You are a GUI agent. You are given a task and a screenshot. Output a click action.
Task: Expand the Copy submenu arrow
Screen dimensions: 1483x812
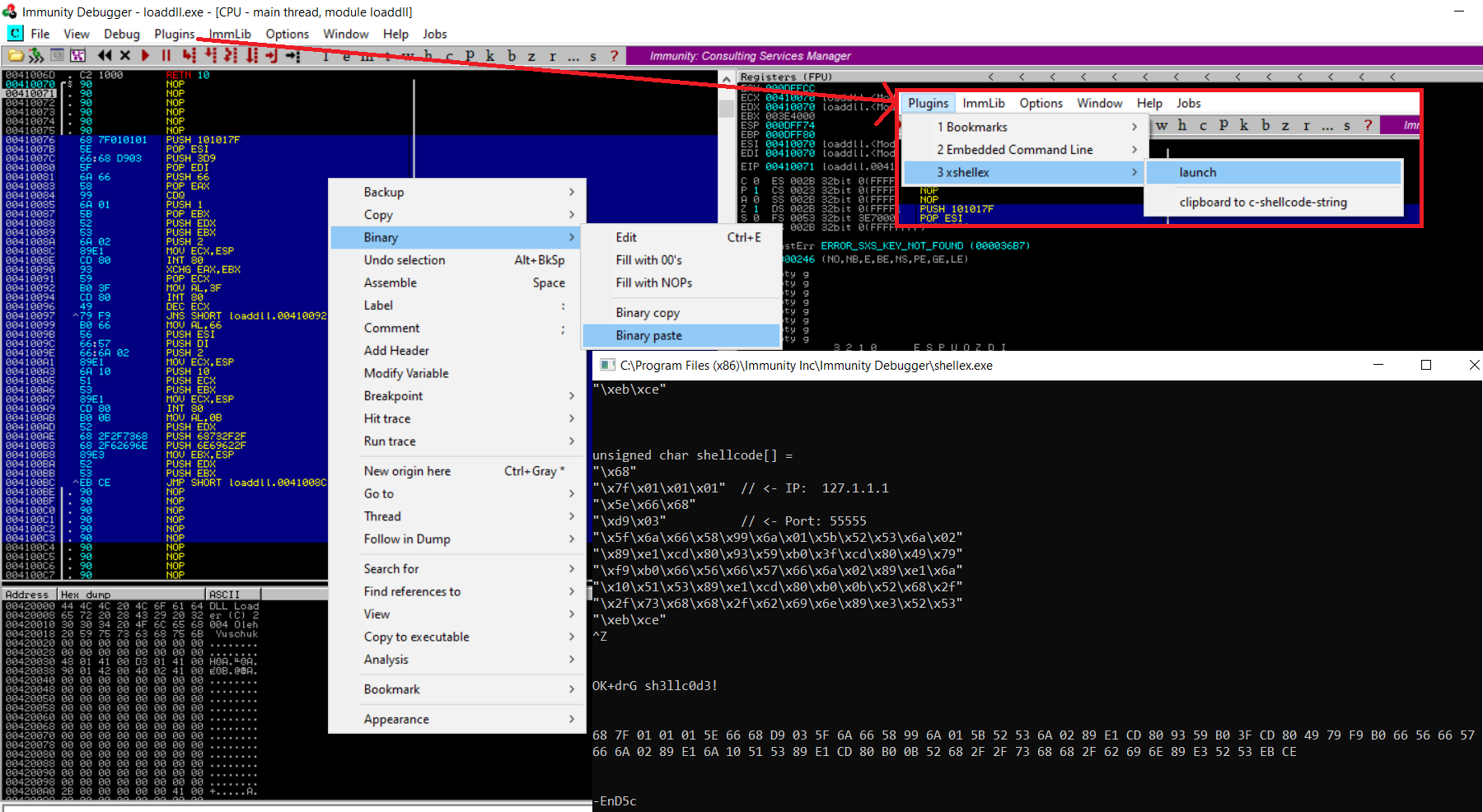click(x=572, y=214)
